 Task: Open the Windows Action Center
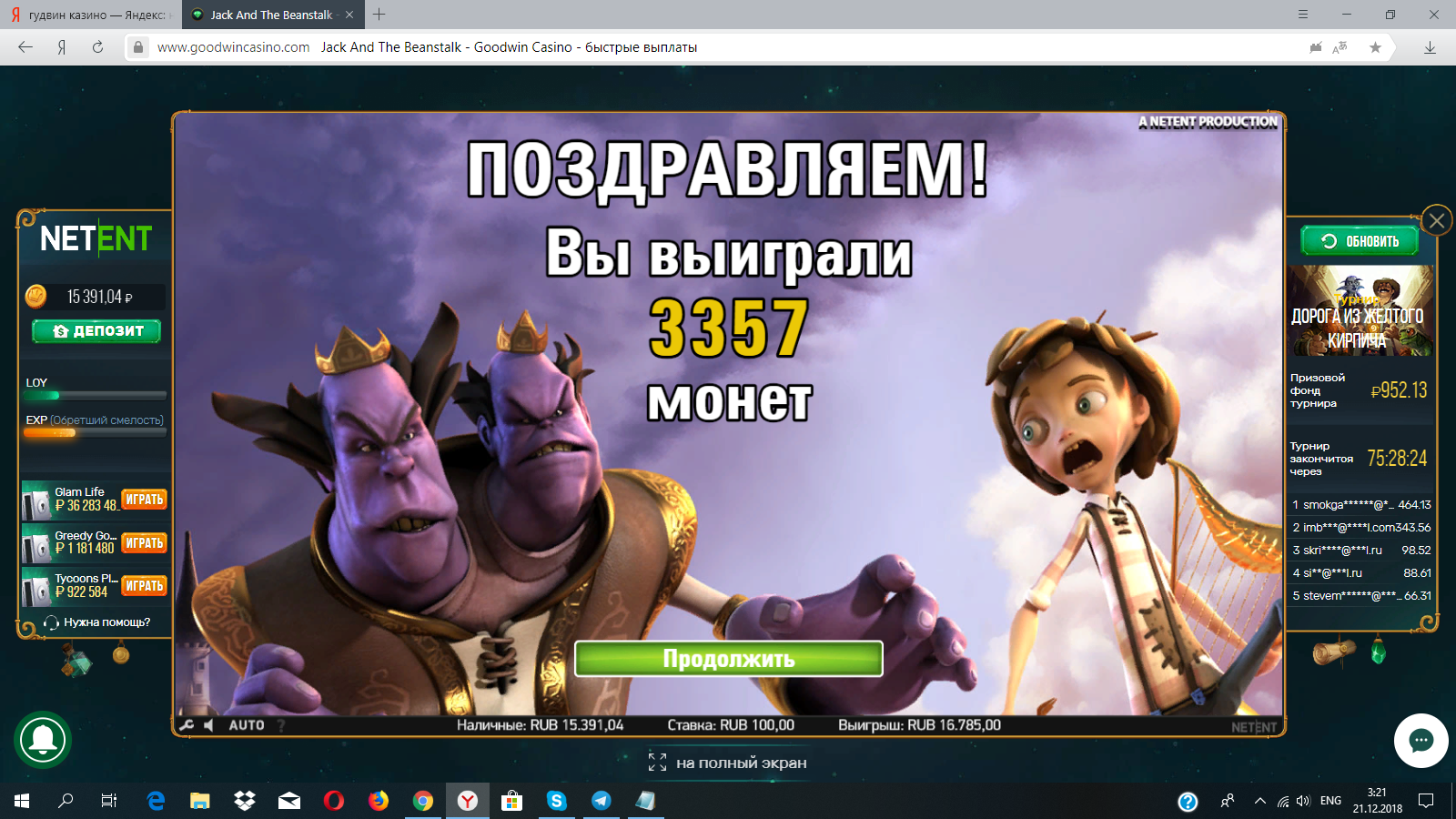point(1426,801)
